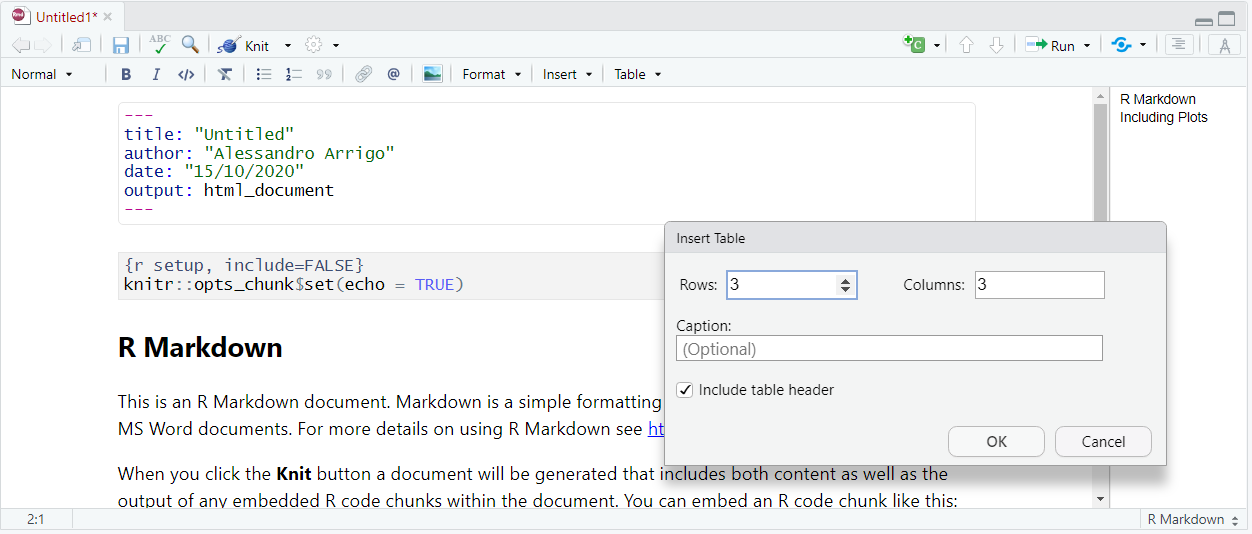Open the gear settings dropdown arrow
The image size is (1252, 534).
pyautogui.click(x=336, y=46)
